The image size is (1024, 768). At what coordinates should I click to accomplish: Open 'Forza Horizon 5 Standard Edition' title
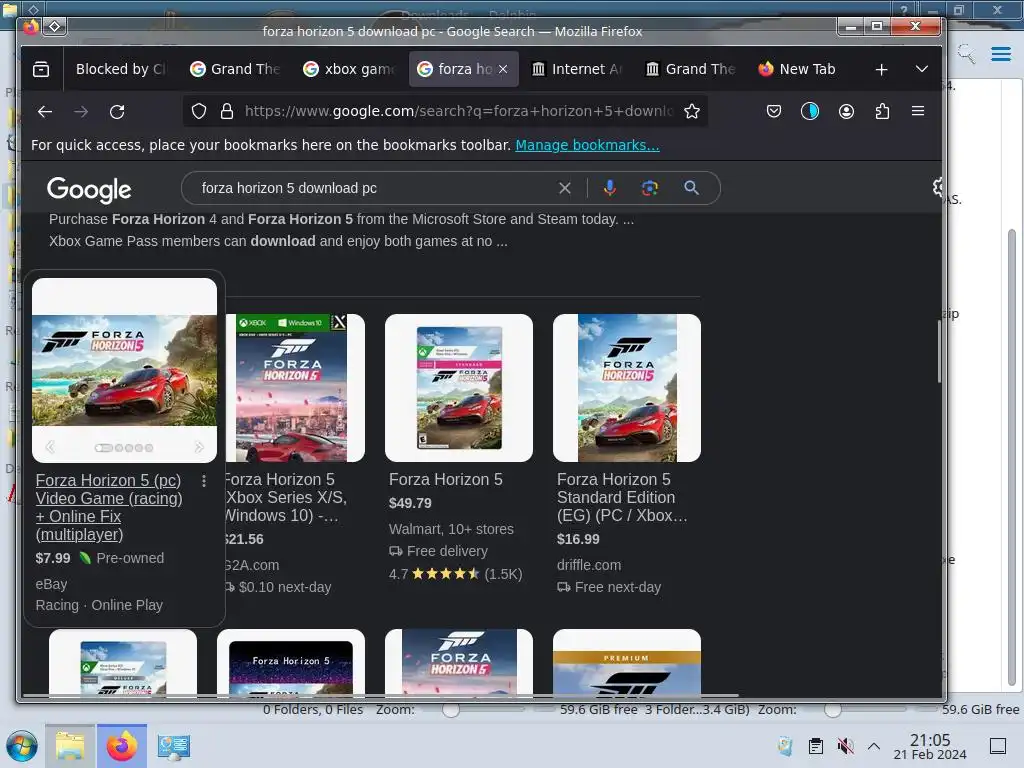pyautogui.click(x=622, y=498)
